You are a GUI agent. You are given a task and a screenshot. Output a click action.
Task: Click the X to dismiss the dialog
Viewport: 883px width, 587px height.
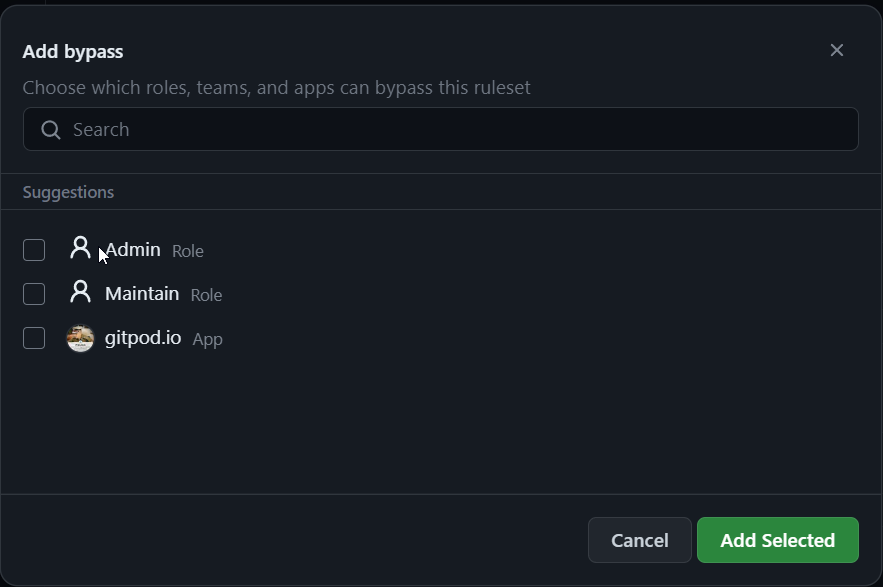(836, 50)
